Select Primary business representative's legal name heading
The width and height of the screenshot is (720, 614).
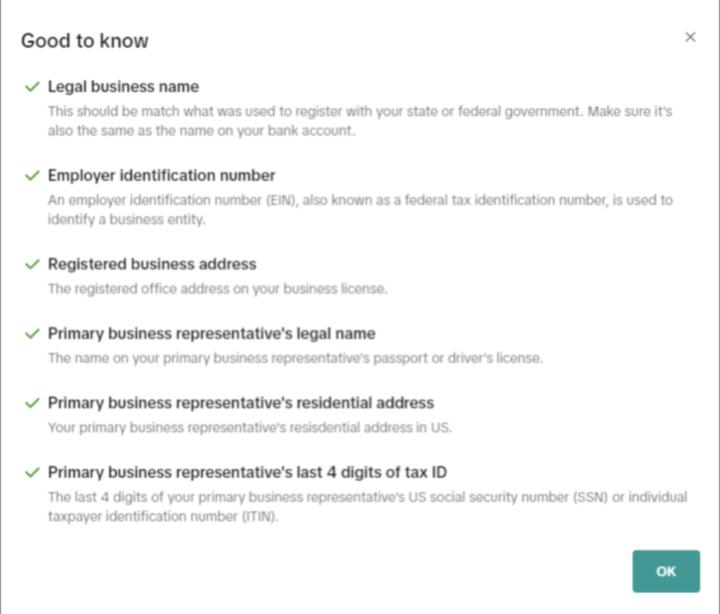click(211, 334)
